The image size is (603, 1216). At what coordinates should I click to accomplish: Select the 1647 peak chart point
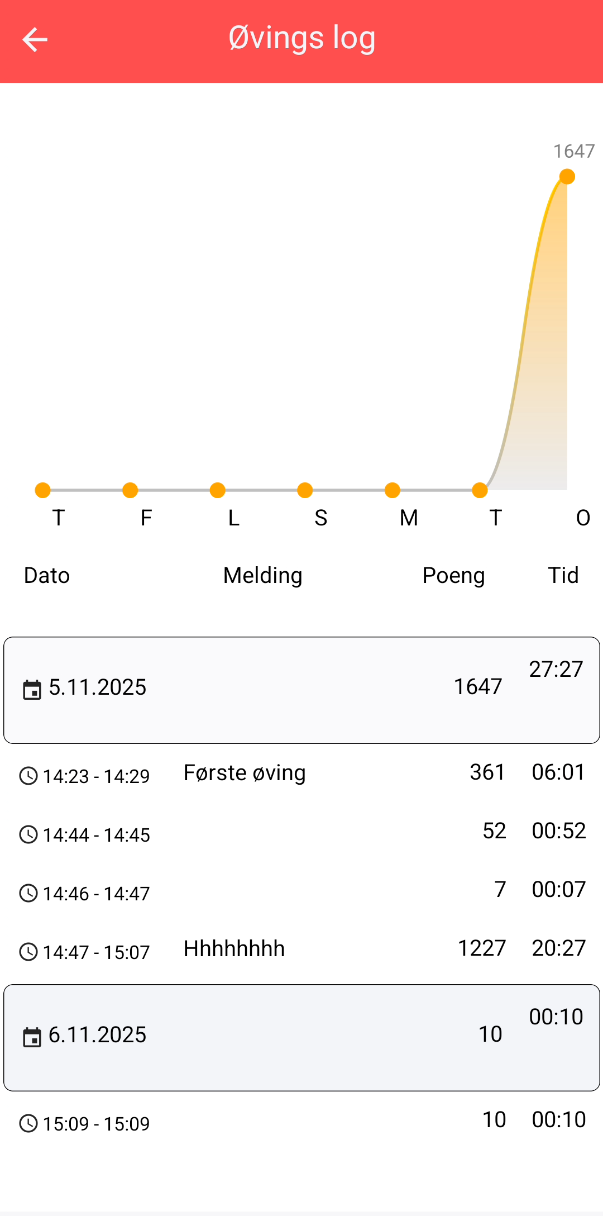coord(567,177)
